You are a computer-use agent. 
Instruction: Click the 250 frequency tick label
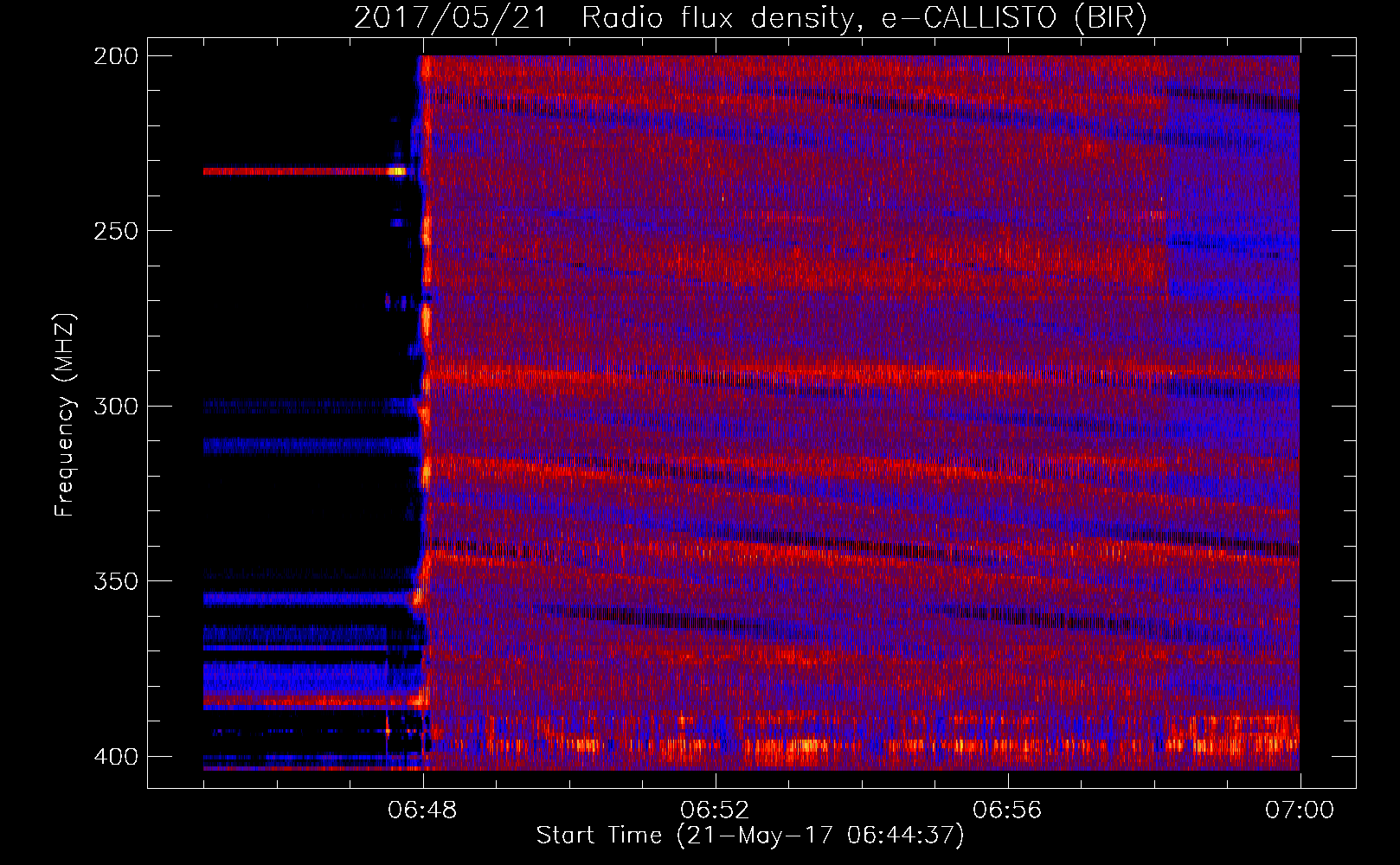pos(115,231)
